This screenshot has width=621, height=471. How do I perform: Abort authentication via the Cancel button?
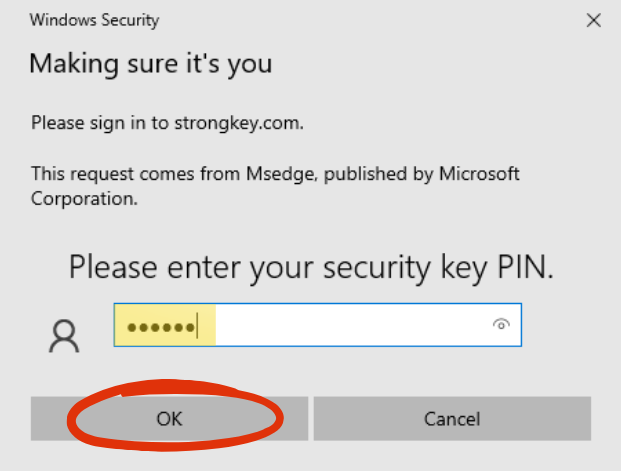(x=452, y=418)
